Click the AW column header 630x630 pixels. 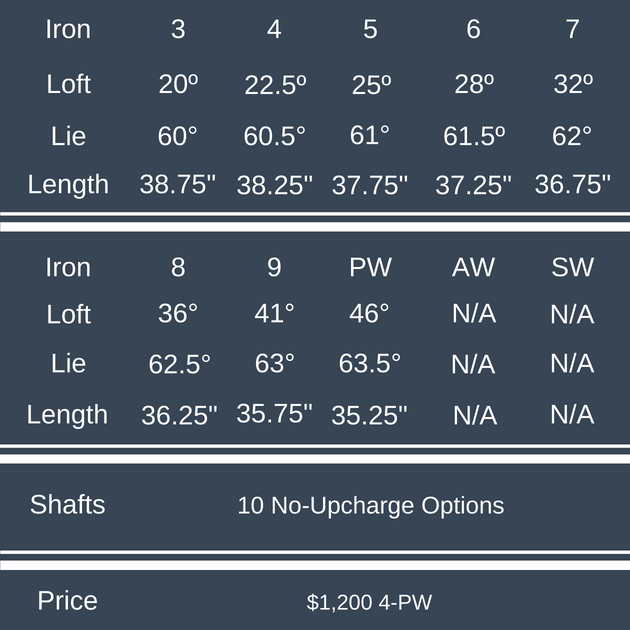473,268
